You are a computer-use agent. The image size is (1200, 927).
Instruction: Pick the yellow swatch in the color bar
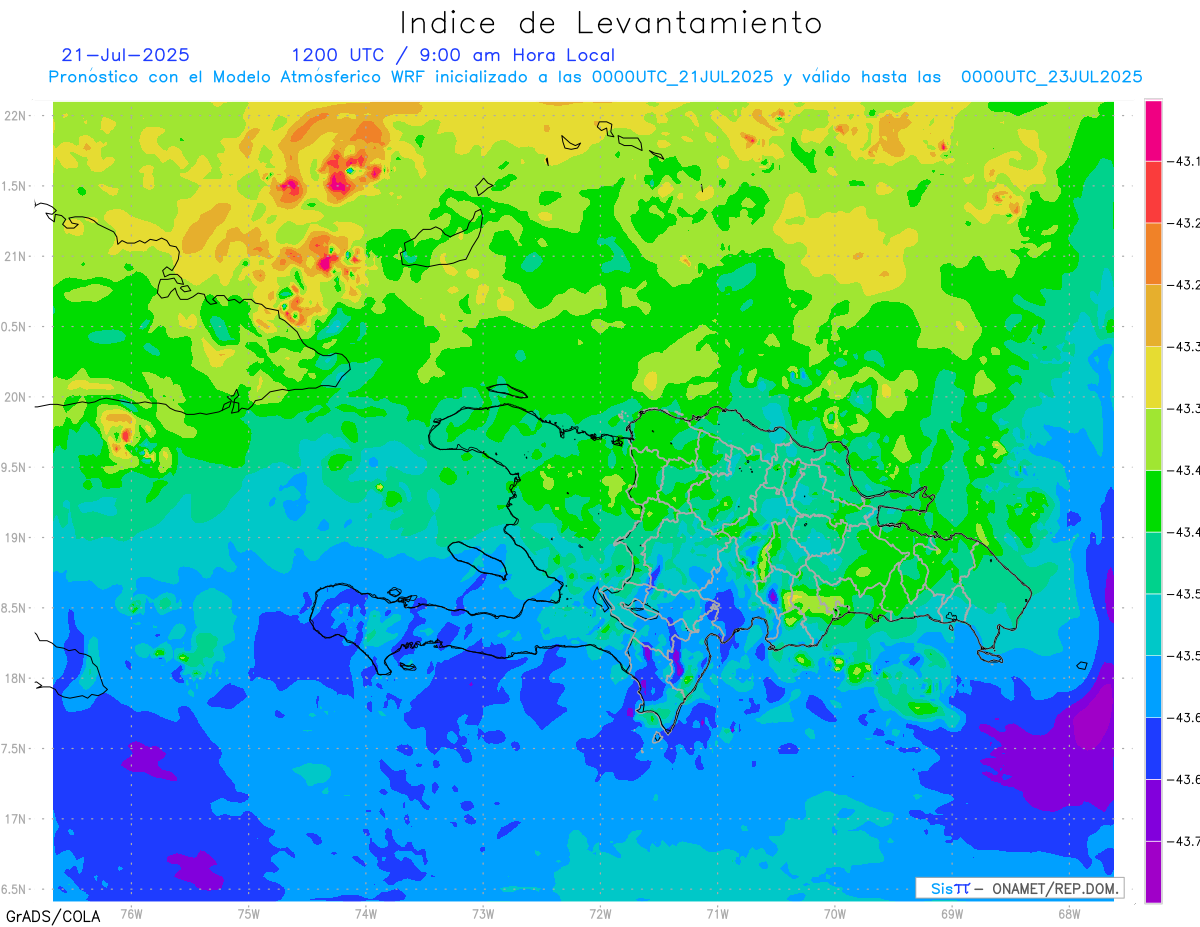tap(1153, 377)
